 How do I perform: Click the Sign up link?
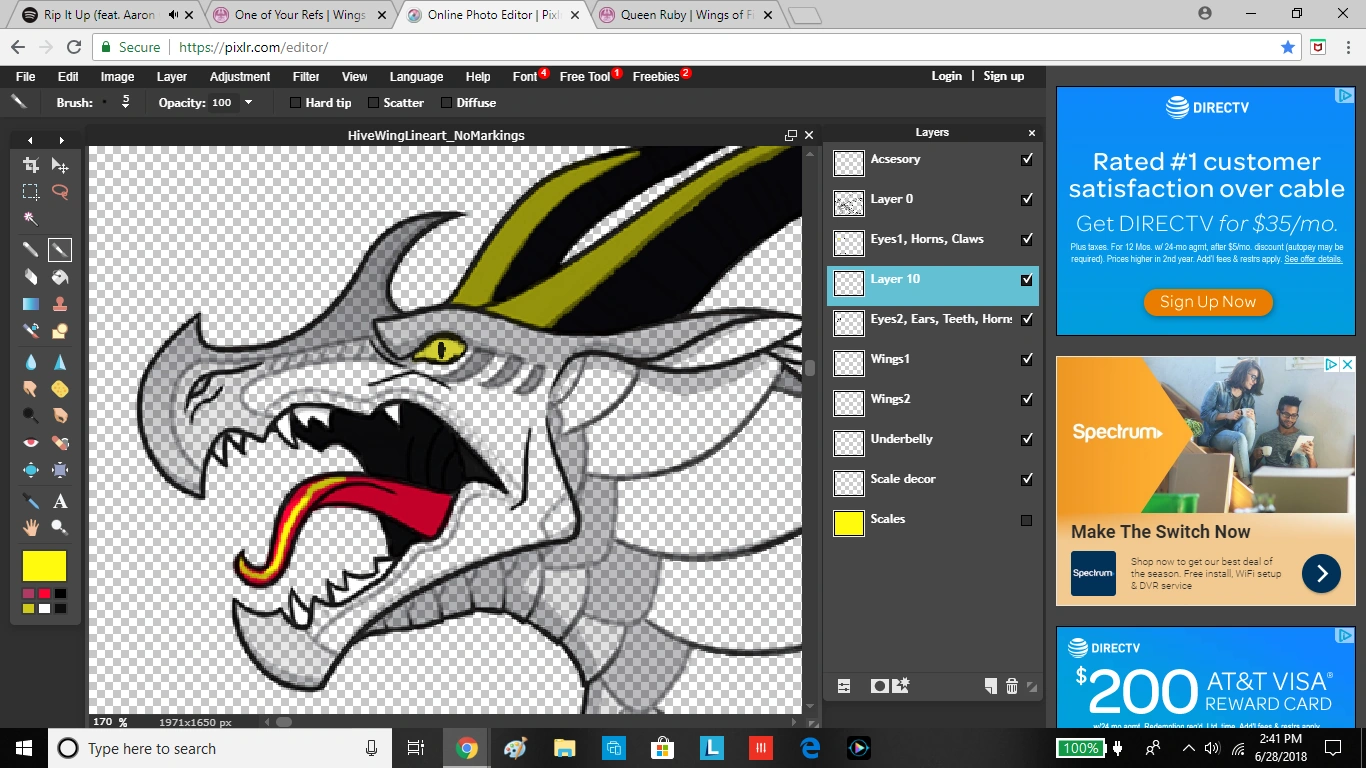point(1003,76)
